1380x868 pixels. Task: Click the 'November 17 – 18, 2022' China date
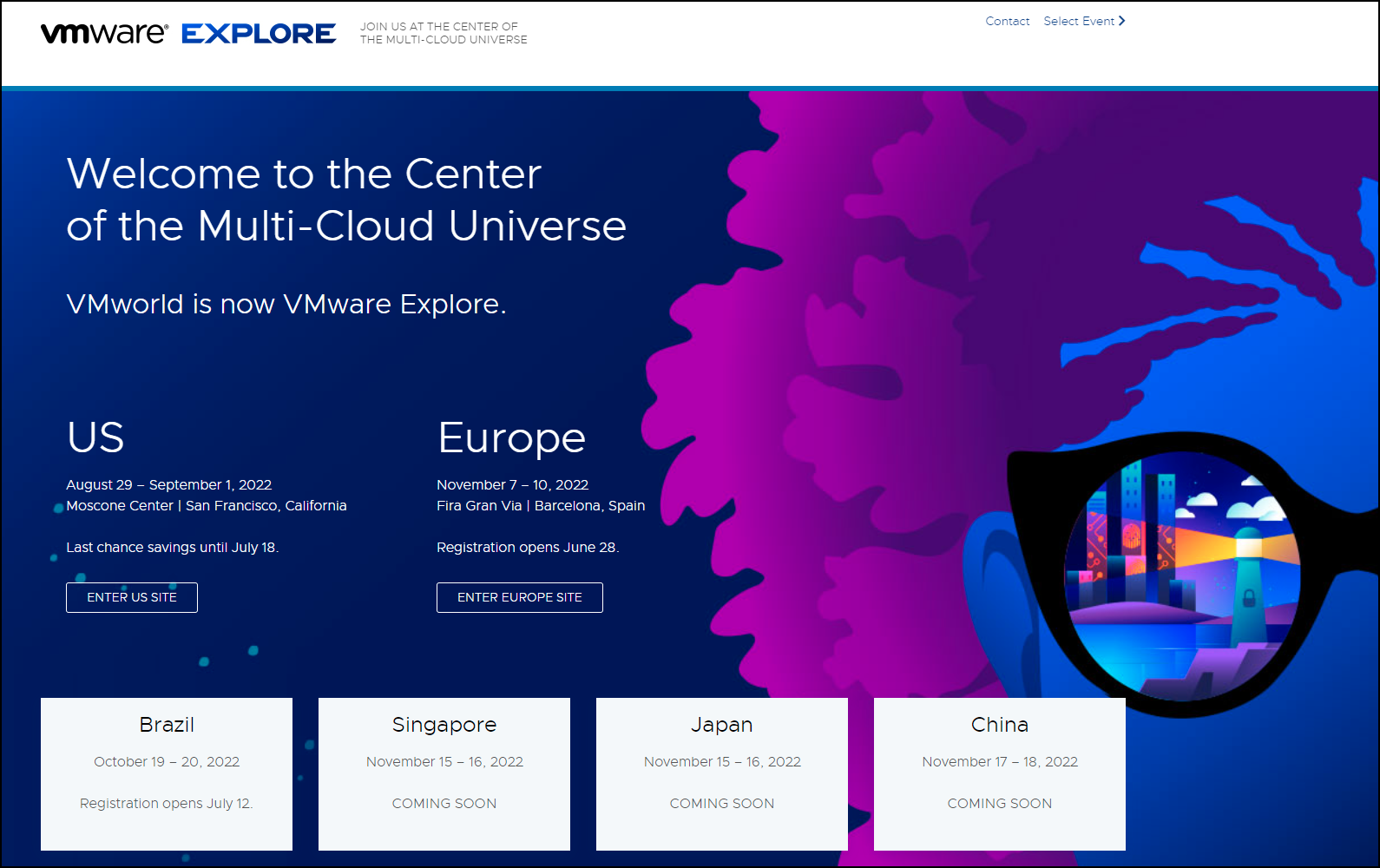(1000, 761)
